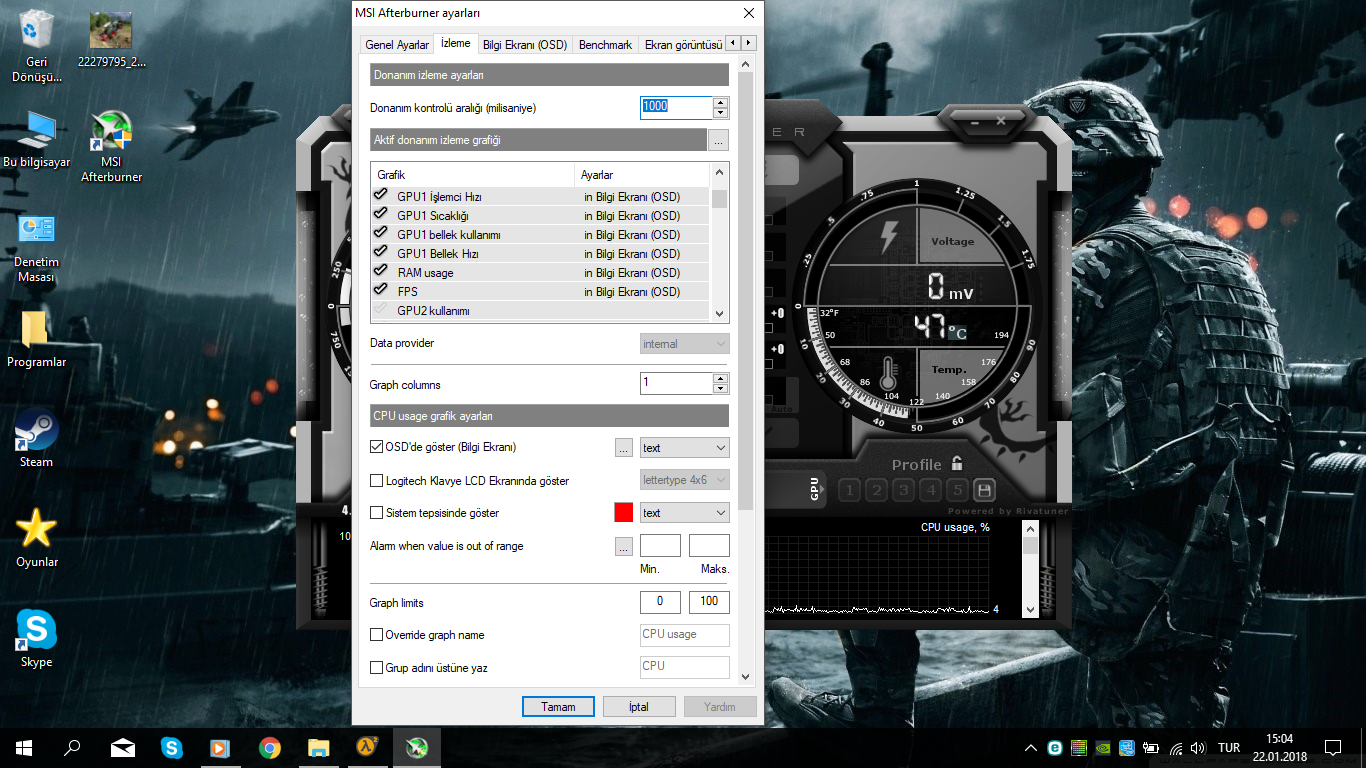Image resolution: width=1366 pixels, height=768 pixels.
Task: Open File Explorer from the taskbar
Action: click(318, 747)
